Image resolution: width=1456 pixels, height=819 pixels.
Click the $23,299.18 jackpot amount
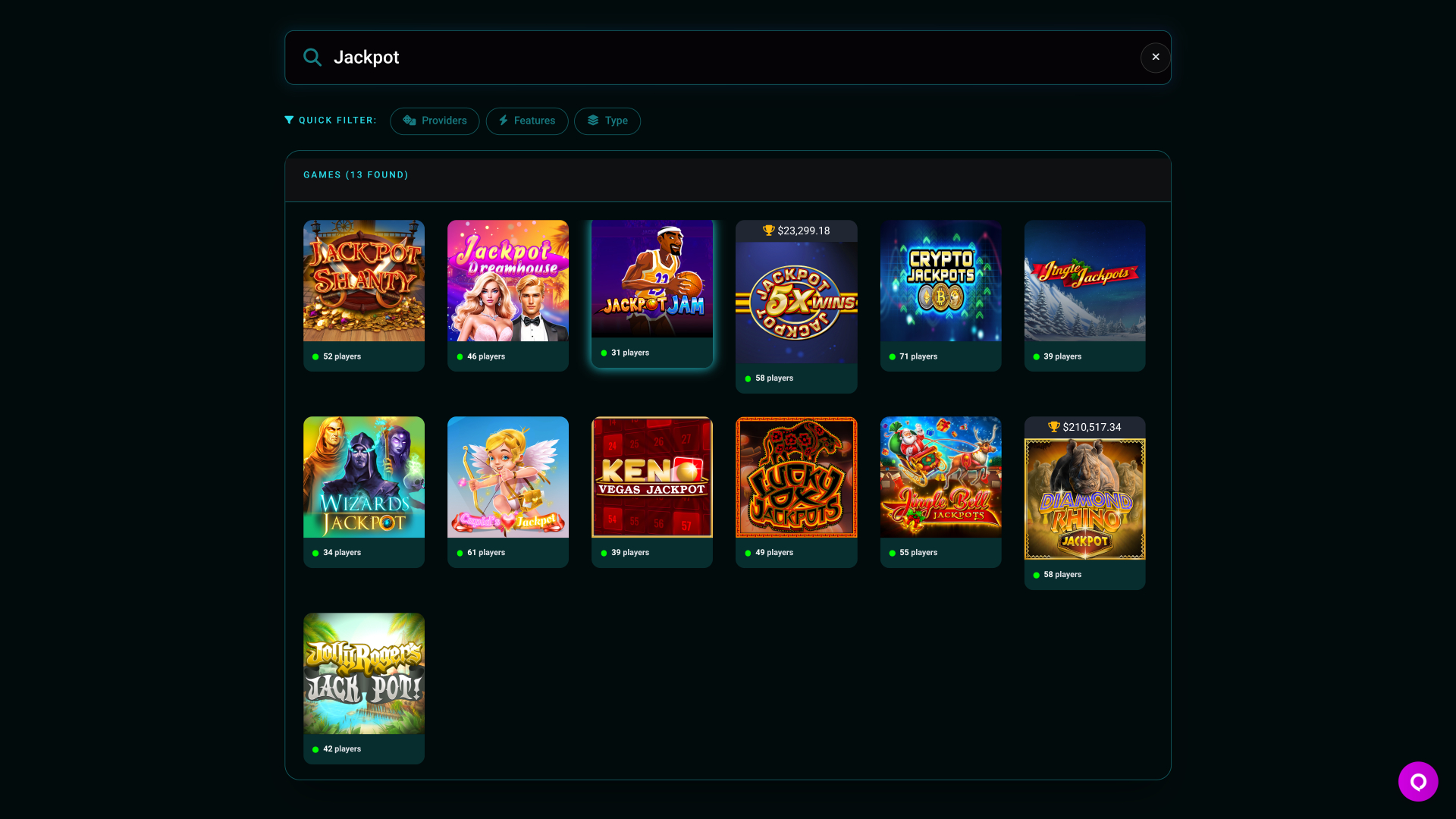click(x=804, y=231)
